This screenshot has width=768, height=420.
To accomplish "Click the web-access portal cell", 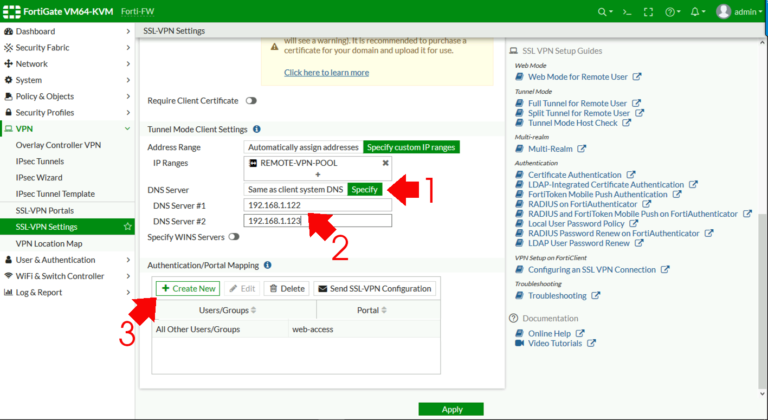I will 364,329.
